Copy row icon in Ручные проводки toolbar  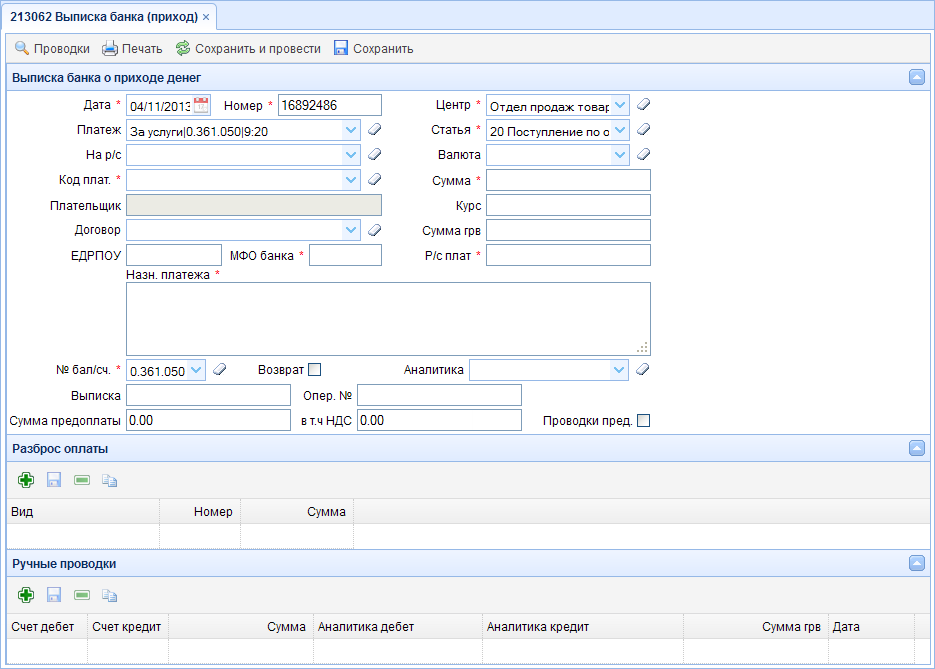click(109, 595)
